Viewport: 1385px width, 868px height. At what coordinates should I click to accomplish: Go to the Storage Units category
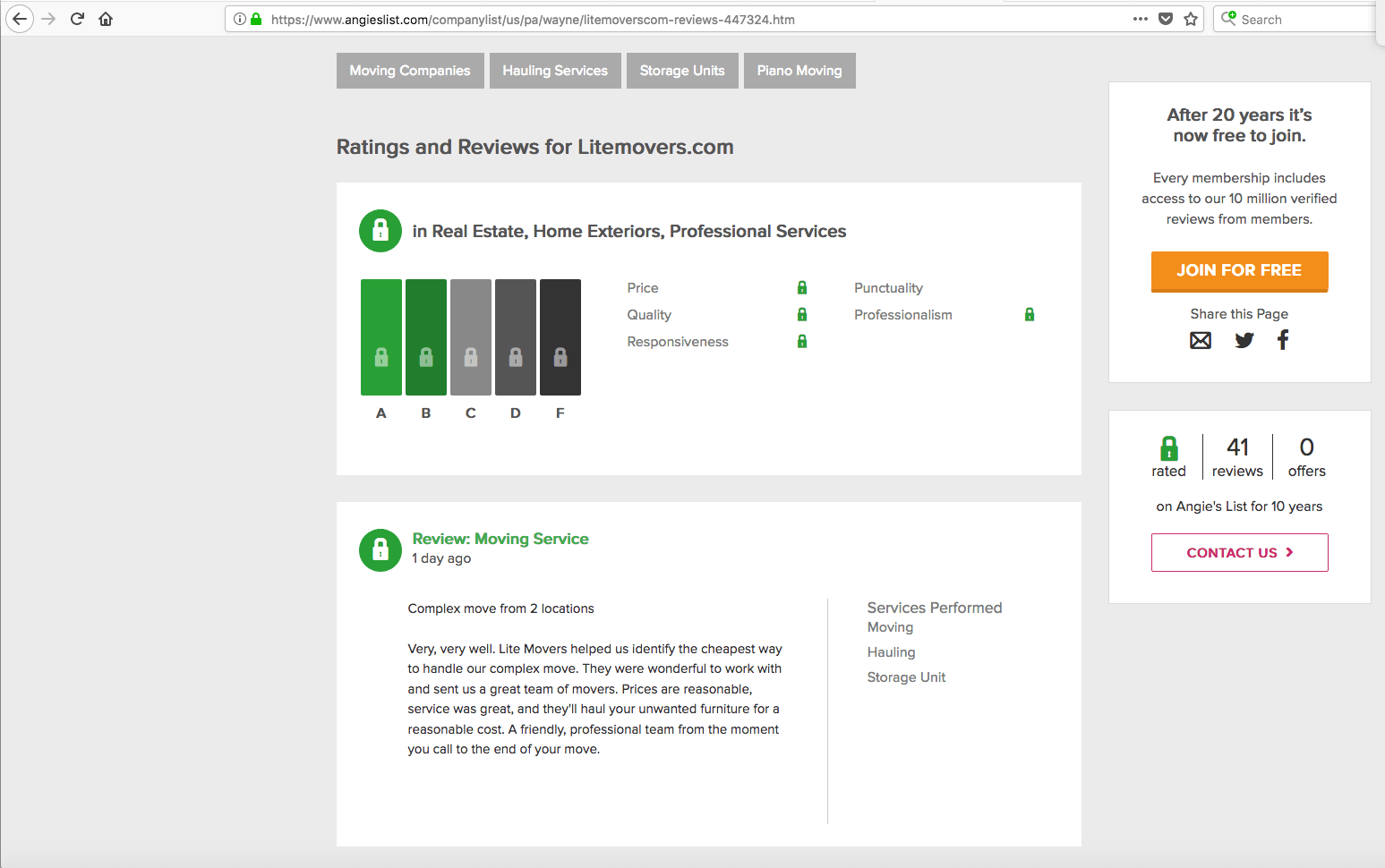click(x=682, y=71)
